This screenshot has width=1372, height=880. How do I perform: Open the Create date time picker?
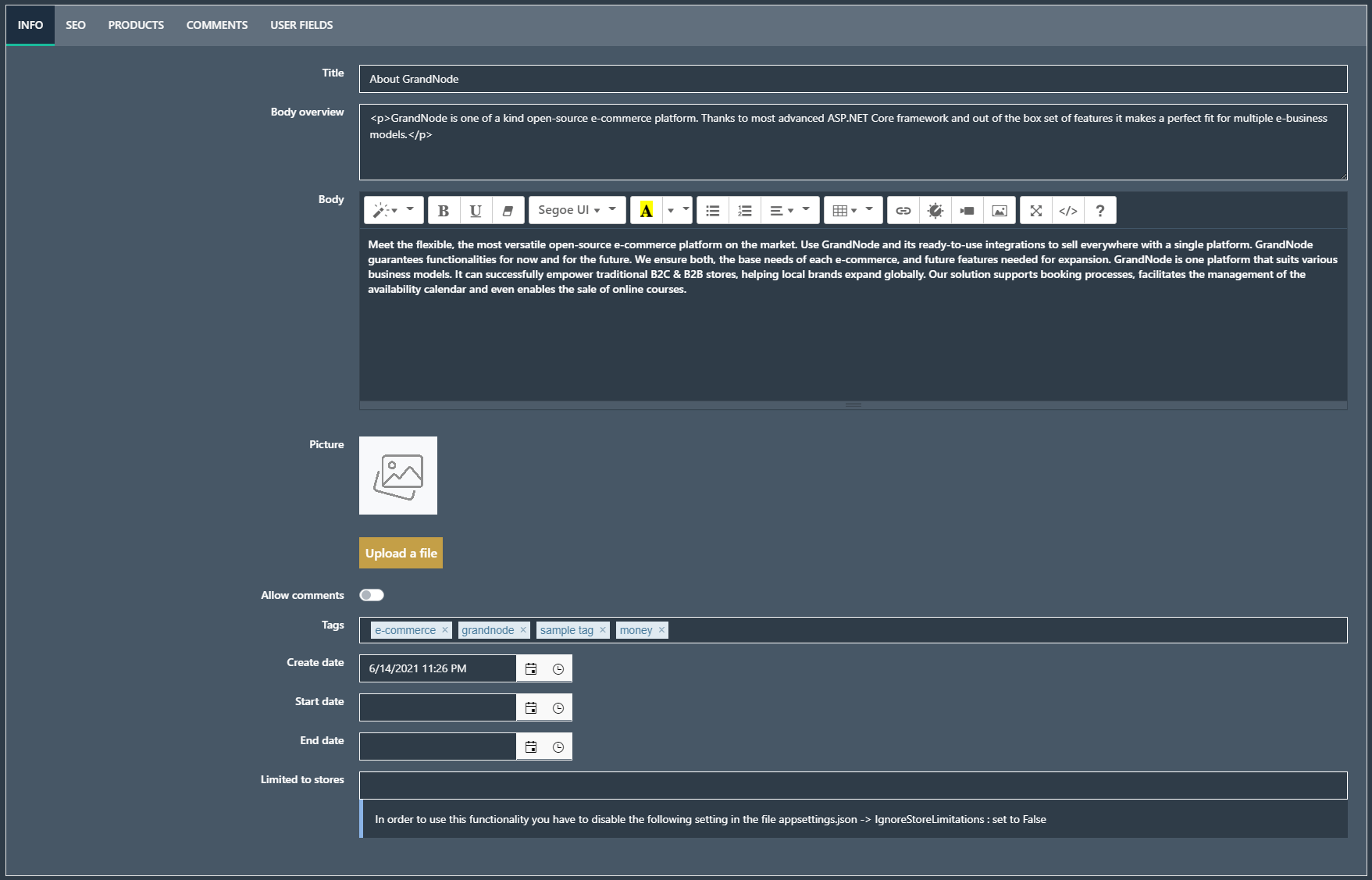(558, 668)
